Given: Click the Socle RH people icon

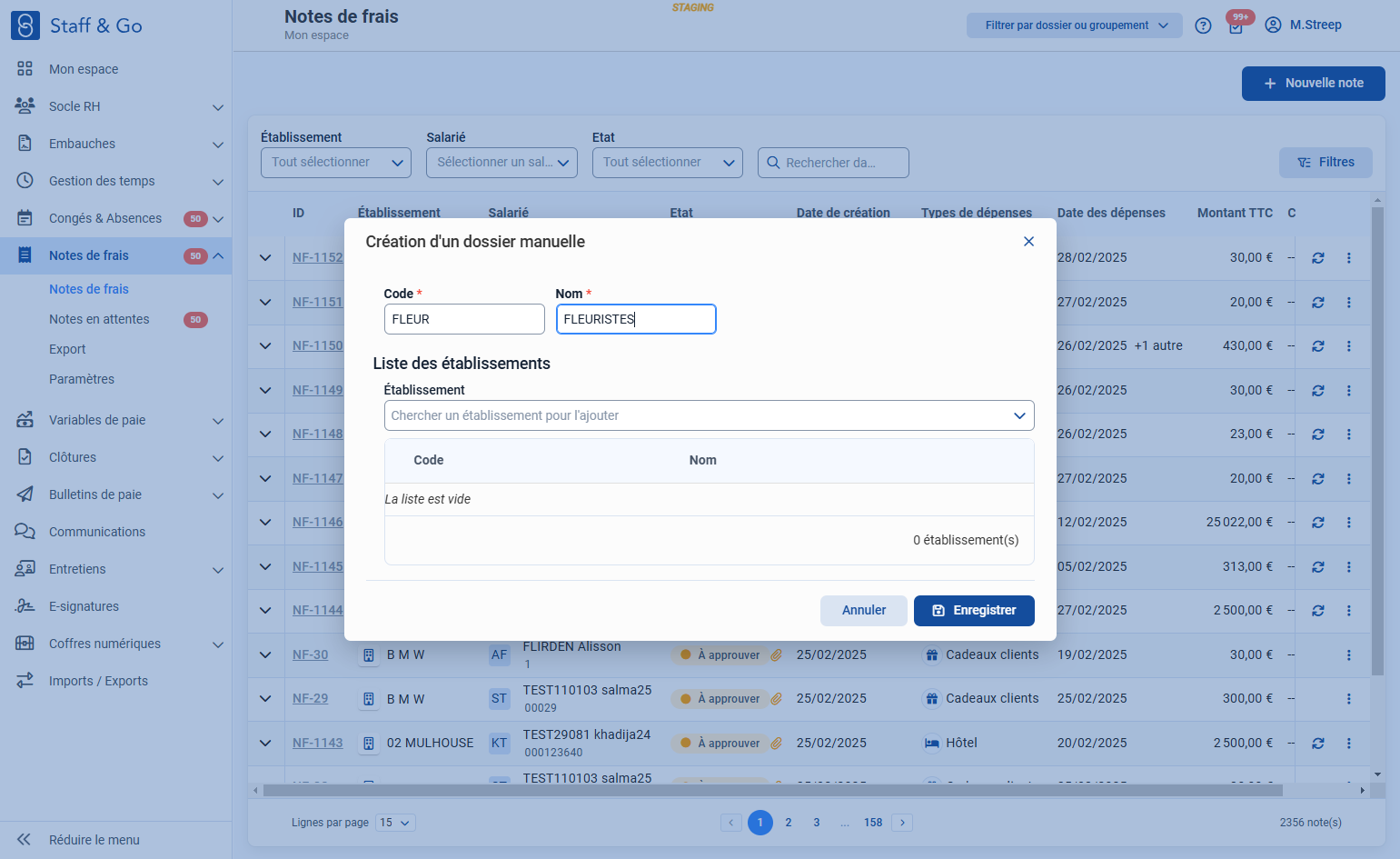Looking at the screenshot, I should pos(25,106).
